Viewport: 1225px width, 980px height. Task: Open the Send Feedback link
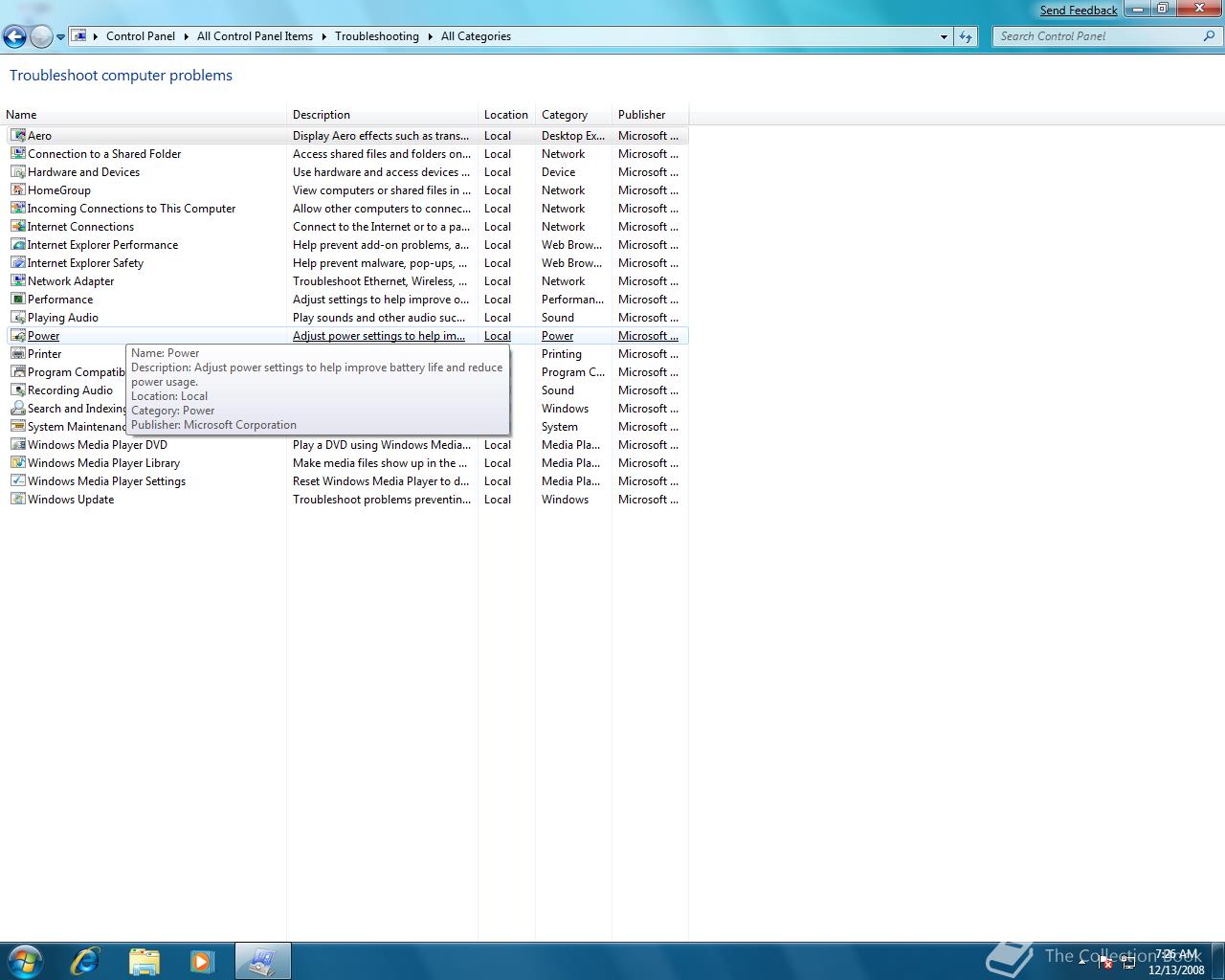[1079, 11]
